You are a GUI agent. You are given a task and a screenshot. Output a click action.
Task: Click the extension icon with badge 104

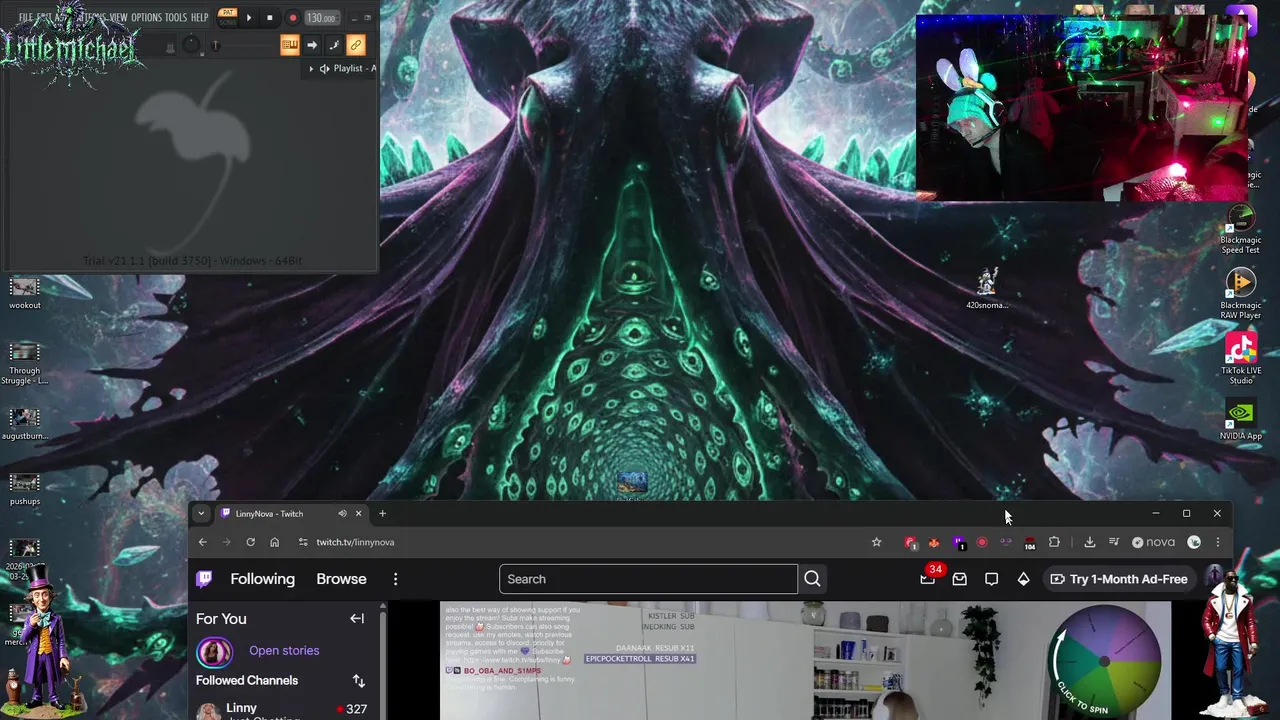[1030, 543]
